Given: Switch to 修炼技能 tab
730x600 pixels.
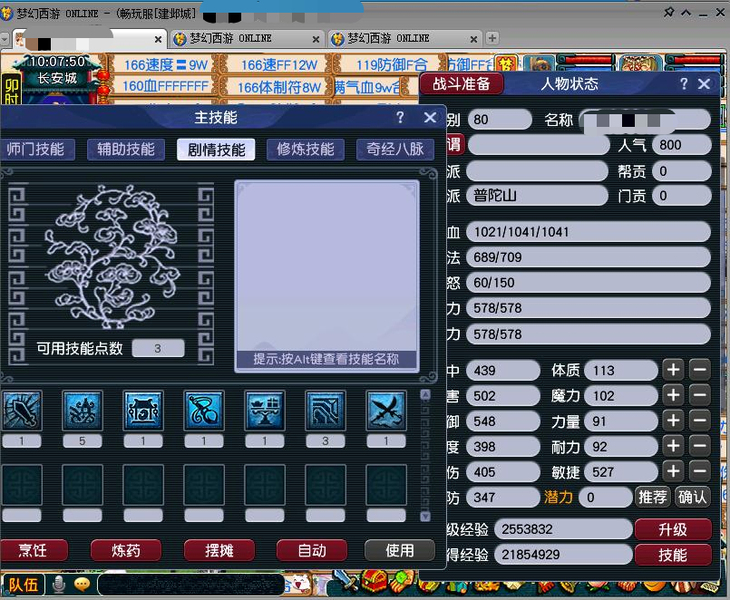Looking at the screenshot, I should pos(305,149).
